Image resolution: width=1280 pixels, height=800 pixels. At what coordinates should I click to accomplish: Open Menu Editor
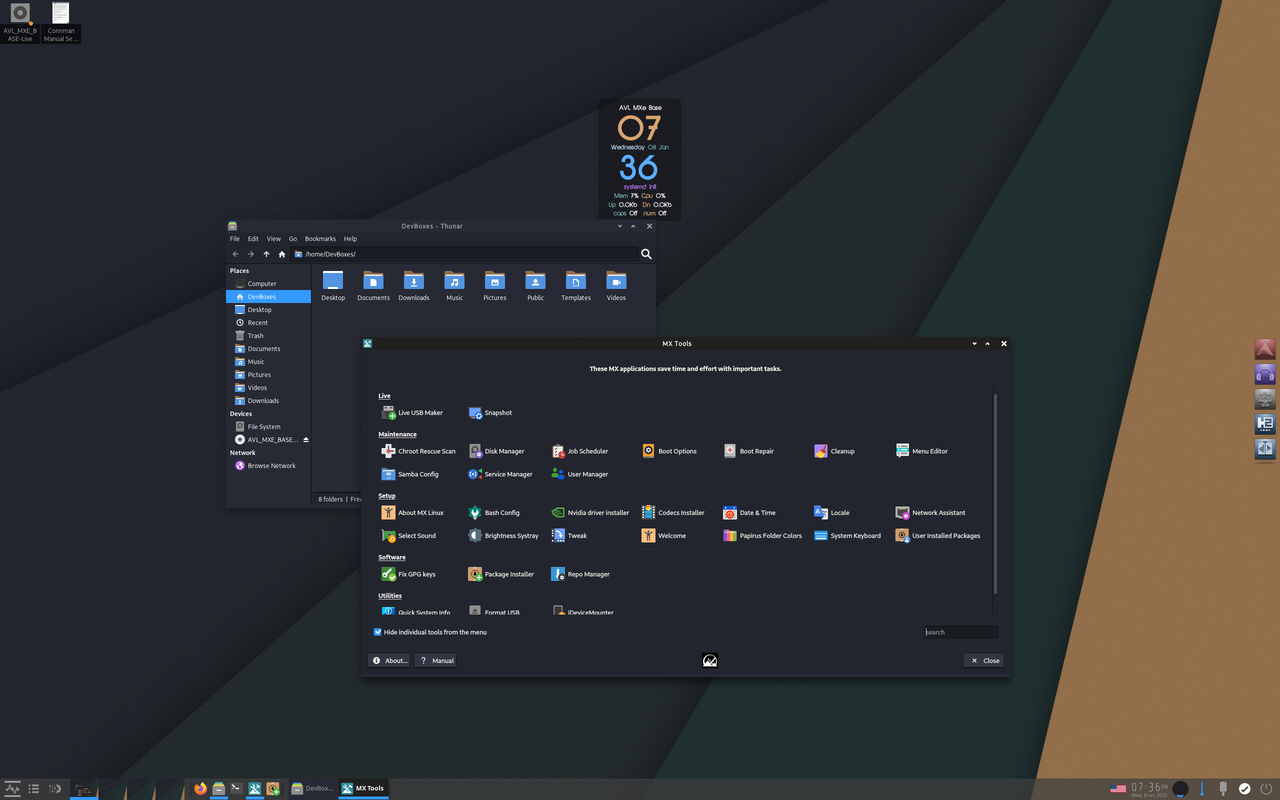(921, 451)
